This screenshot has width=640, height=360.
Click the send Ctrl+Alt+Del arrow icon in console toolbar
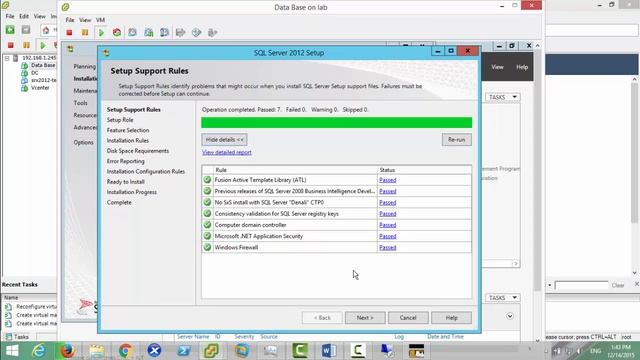180,32
